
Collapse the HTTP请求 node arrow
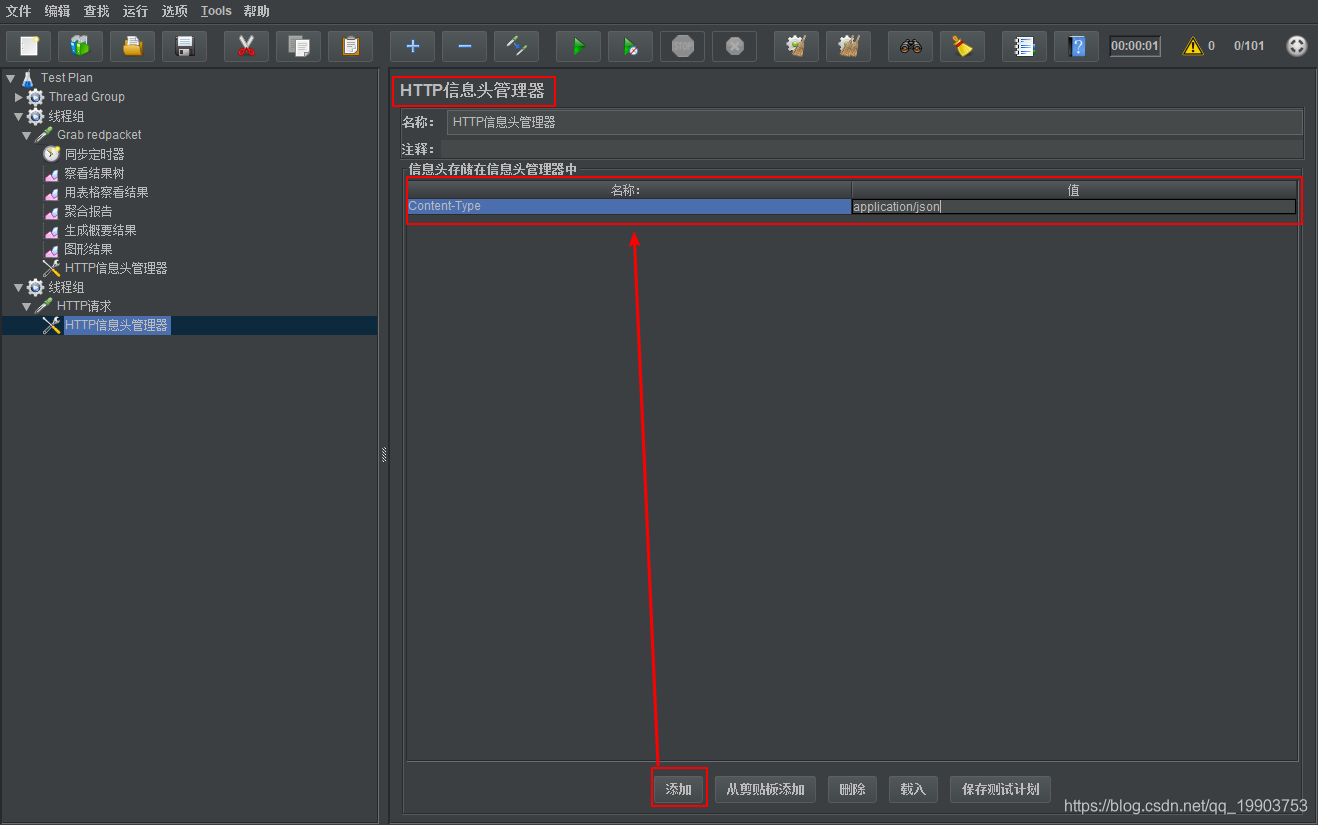(26, 306)
